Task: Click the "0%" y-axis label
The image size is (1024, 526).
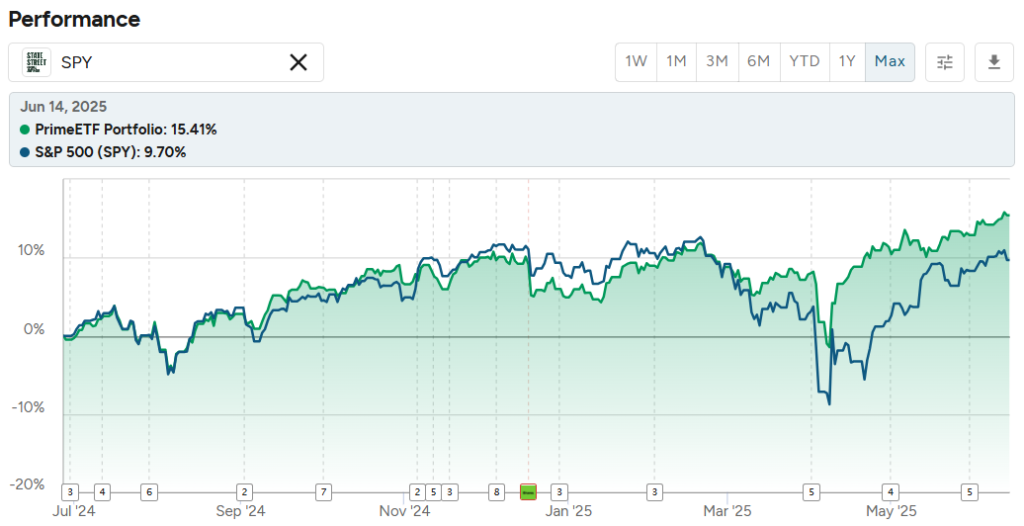Action: [34, 329]
